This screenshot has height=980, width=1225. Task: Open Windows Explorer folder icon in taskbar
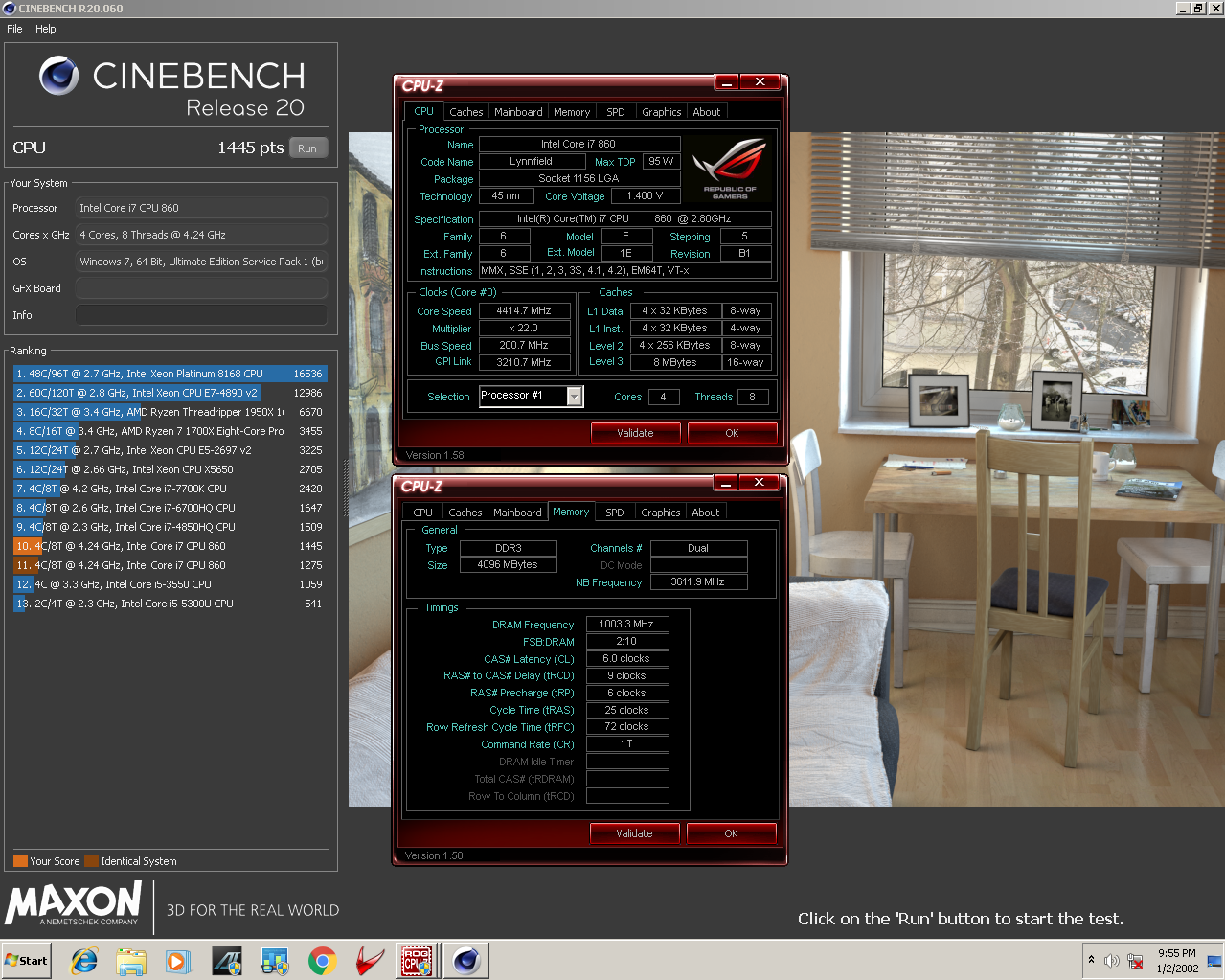point(131,961)
